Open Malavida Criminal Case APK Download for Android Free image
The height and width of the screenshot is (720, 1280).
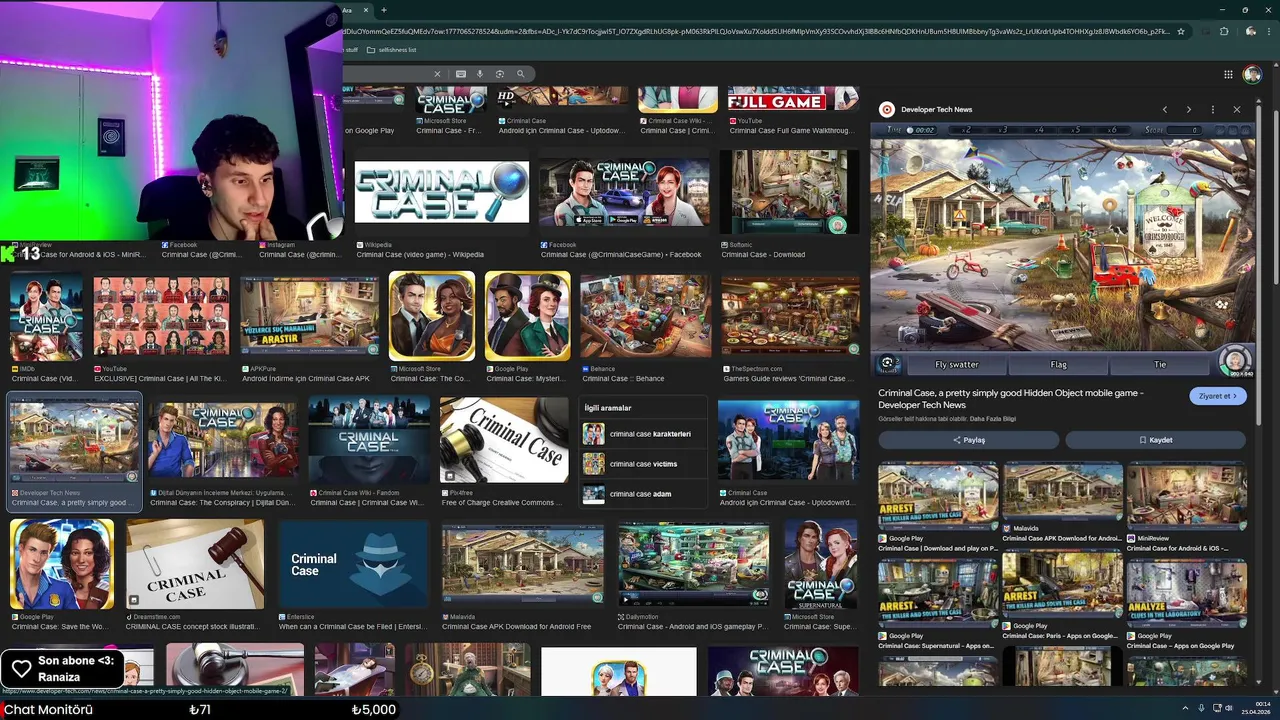point(523,565)
